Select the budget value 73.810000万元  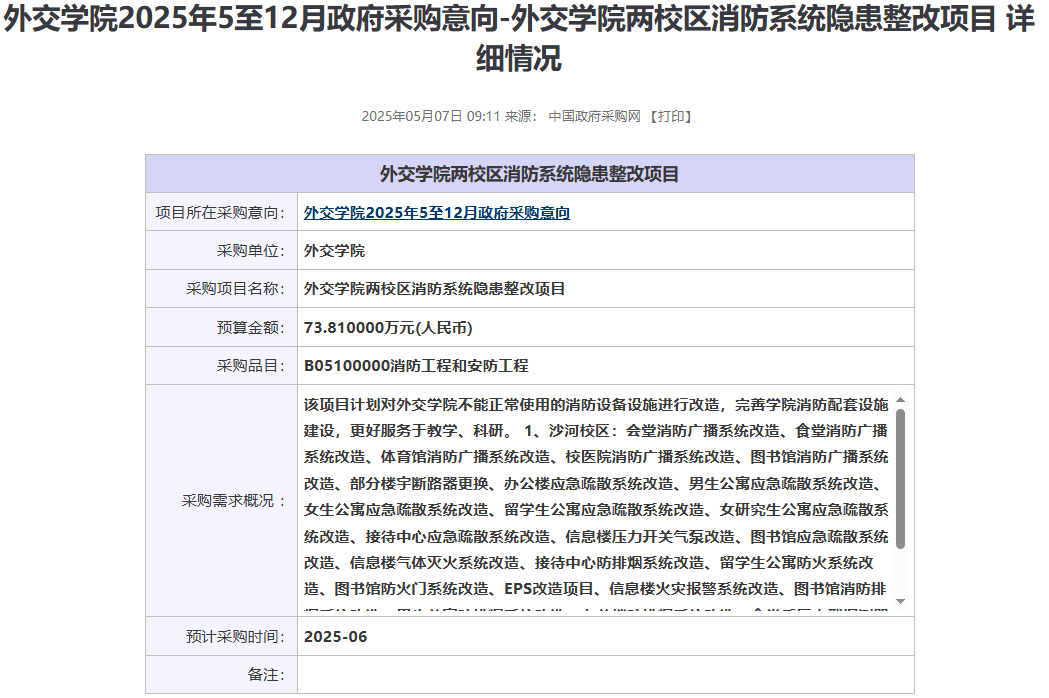pyautogui.click(x=387, y=327)
